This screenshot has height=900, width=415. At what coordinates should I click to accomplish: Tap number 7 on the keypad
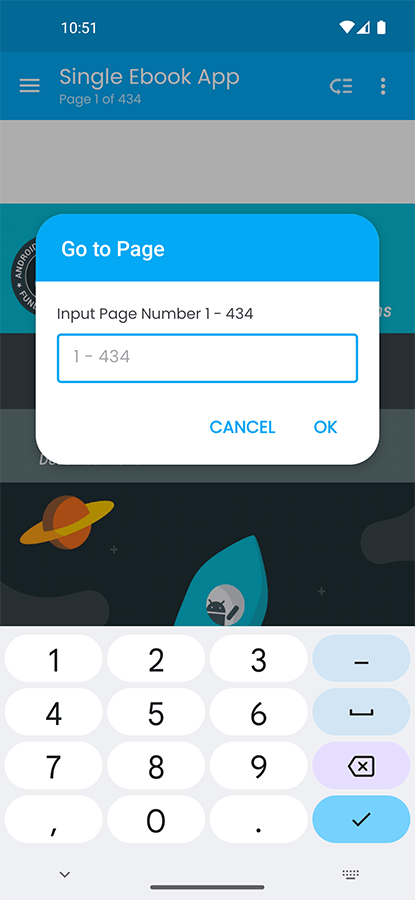click(53, 766)
